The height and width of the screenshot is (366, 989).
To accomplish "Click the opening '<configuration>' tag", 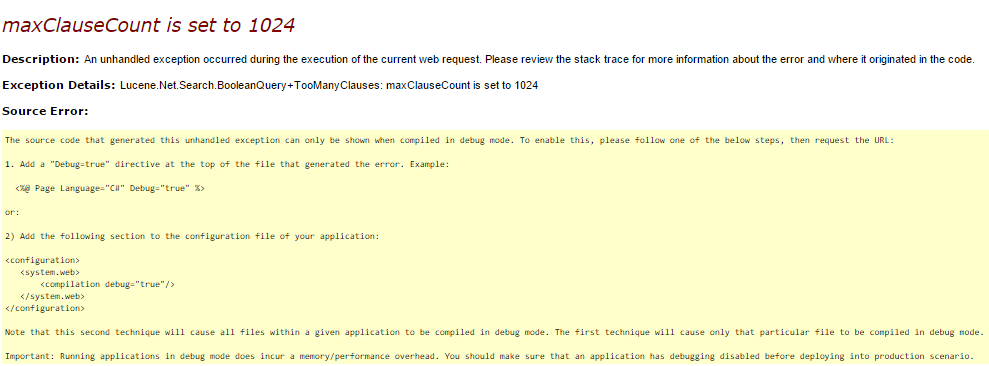I will [x=42, y=259].
